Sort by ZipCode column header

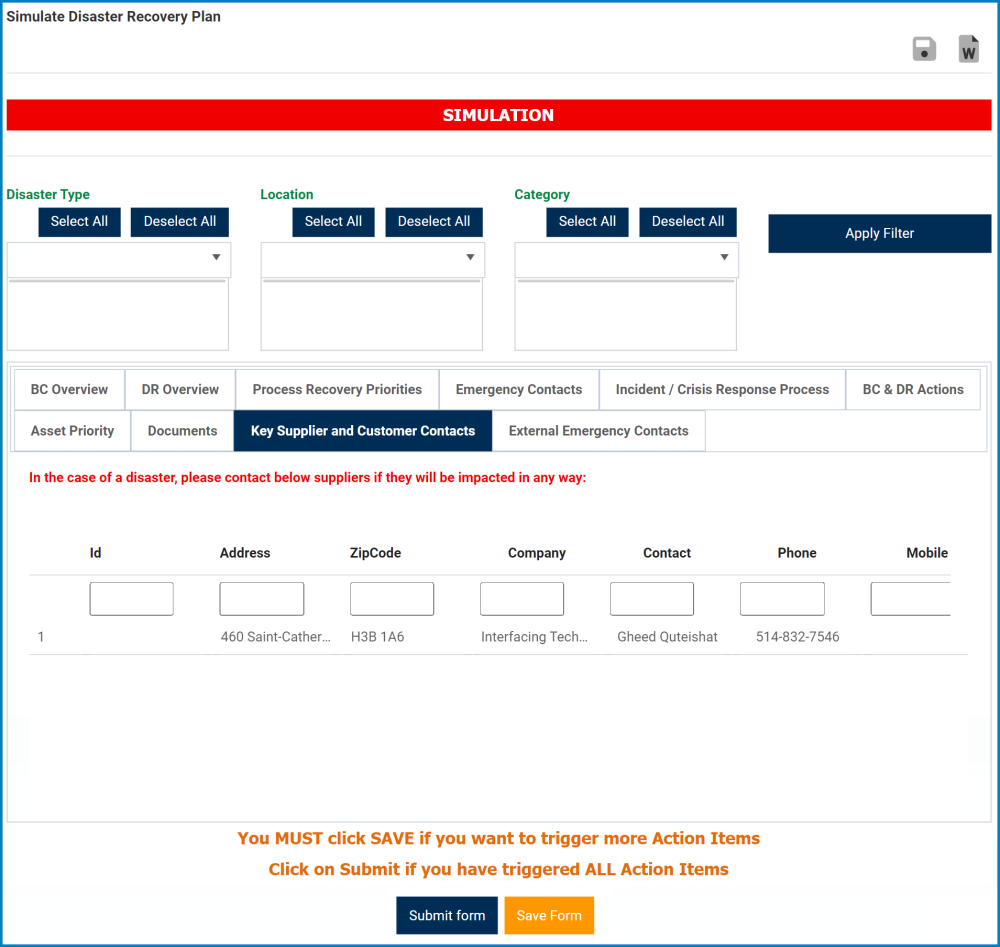click(x=376, y=553)
